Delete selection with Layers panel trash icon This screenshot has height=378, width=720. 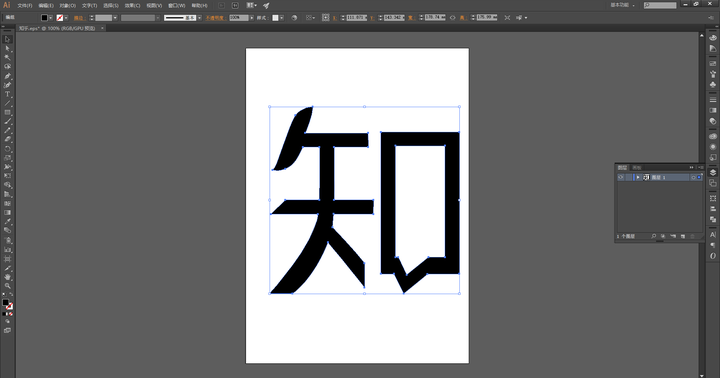[693, 236]
